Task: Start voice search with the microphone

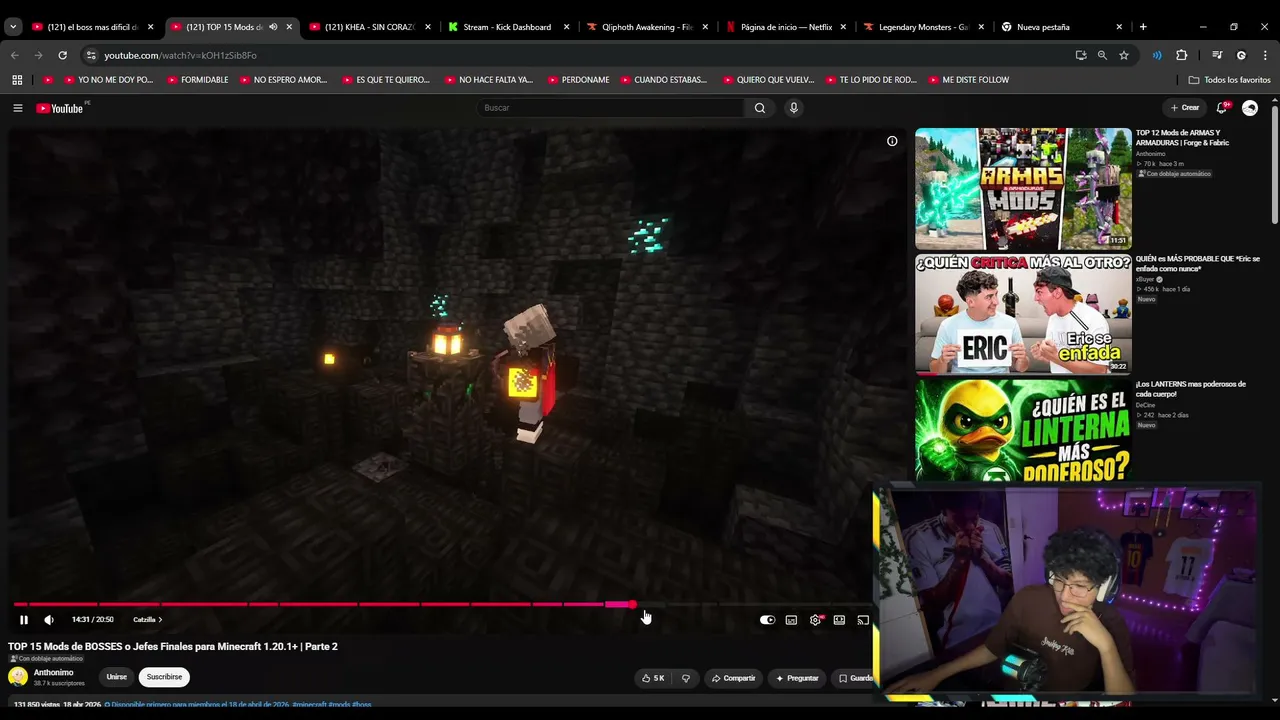Action: 794,108
